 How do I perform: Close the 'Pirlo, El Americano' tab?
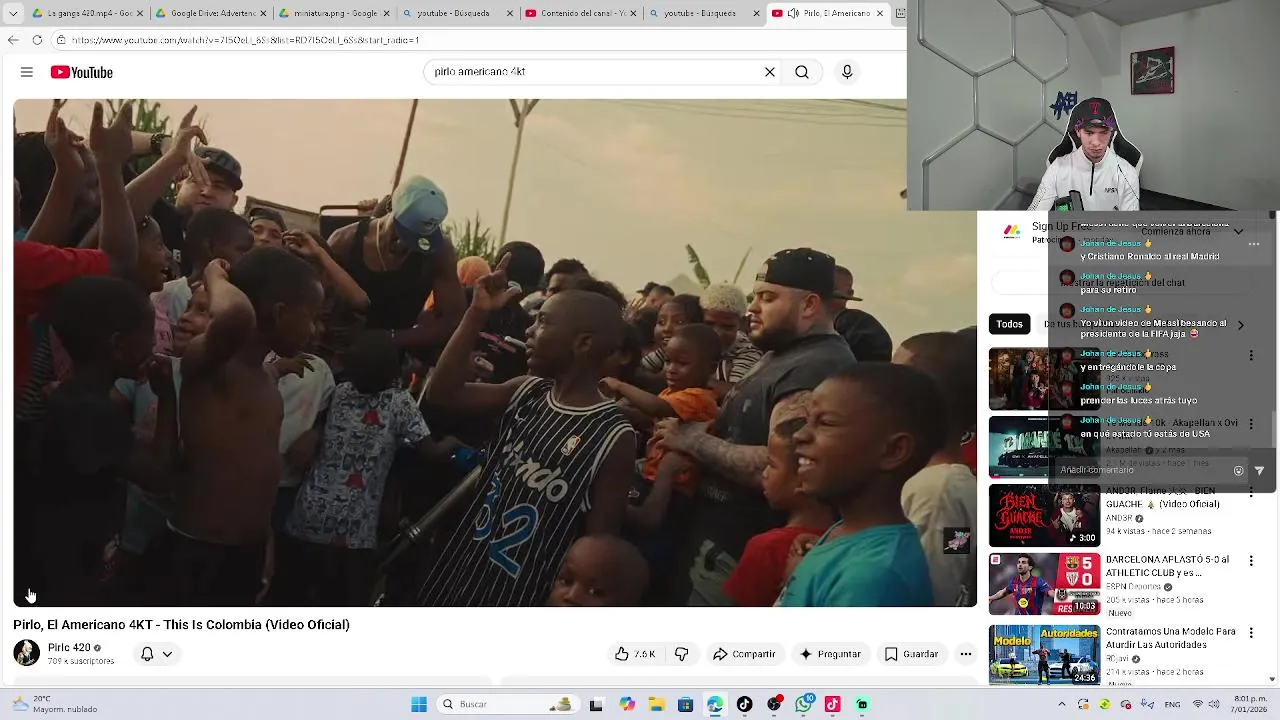[x=880, y=13]
